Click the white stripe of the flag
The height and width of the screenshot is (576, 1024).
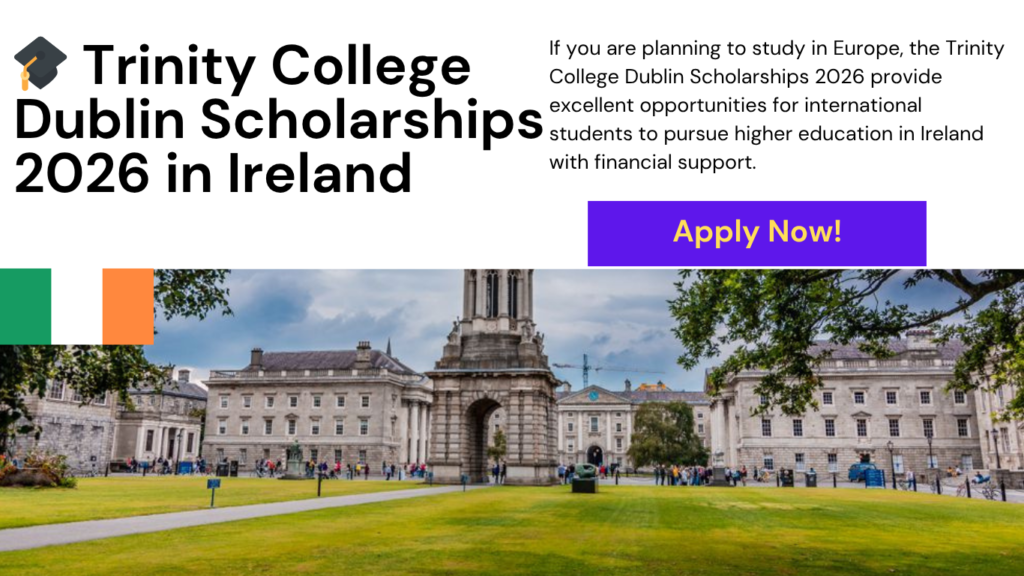point(77,306)
